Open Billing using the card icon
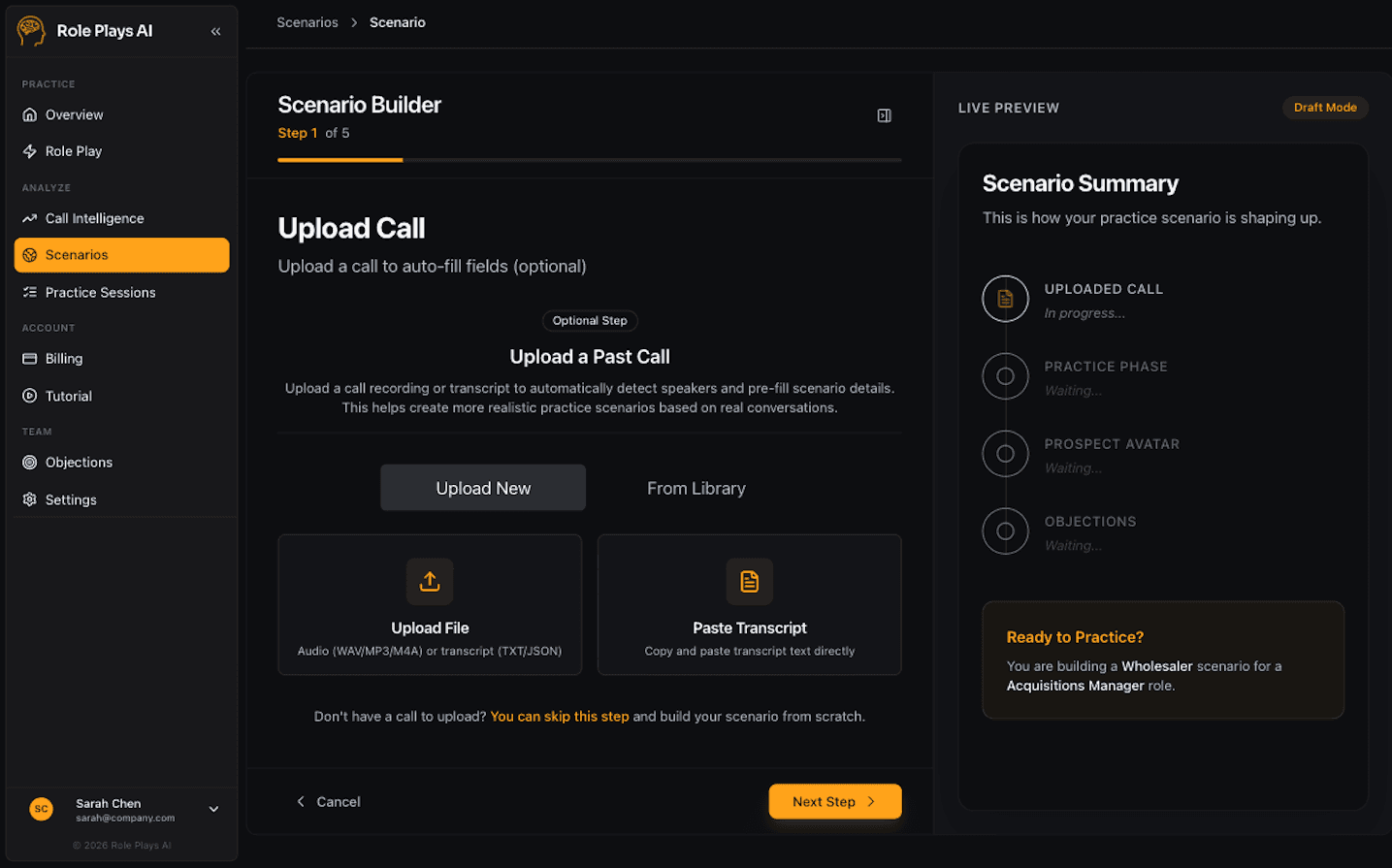 coord(30,359)
